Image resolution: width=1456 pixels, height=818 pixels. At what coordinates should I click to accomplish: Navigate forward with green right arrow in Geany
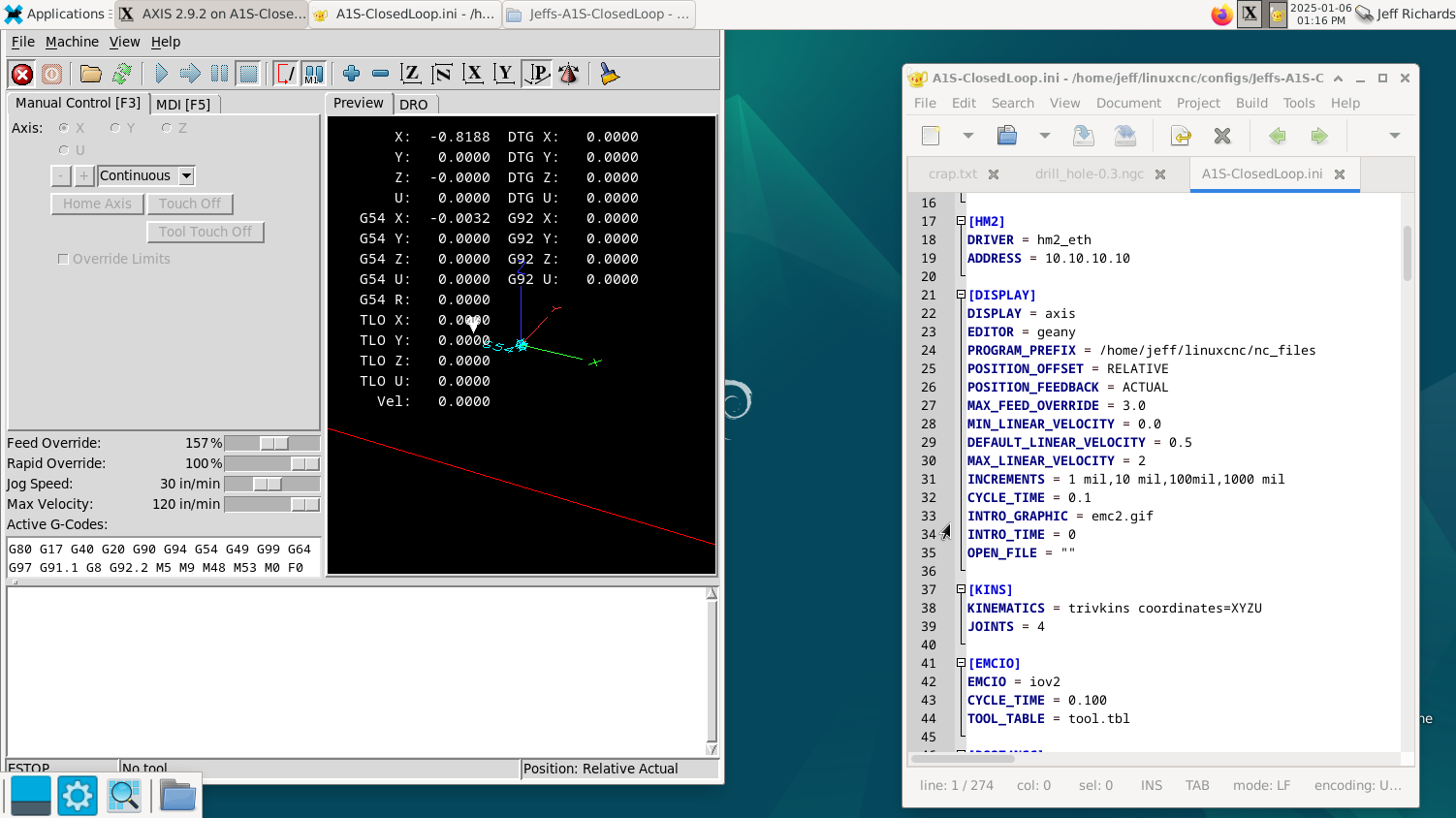pyautogui.click(x=1318, y=136)
